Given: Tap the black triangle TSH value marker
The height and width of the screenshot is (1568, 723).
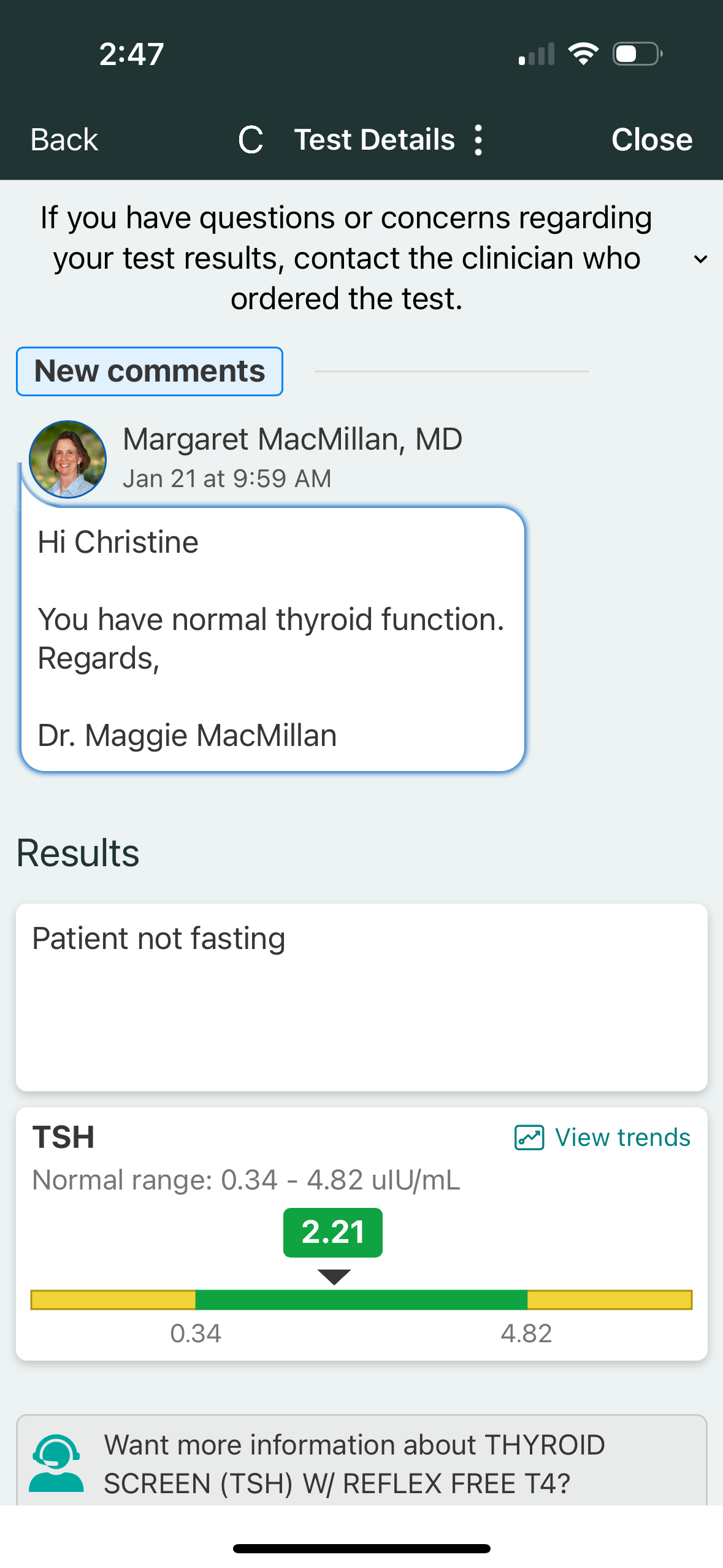Looking at the screenshot, I should (334, 1277).
